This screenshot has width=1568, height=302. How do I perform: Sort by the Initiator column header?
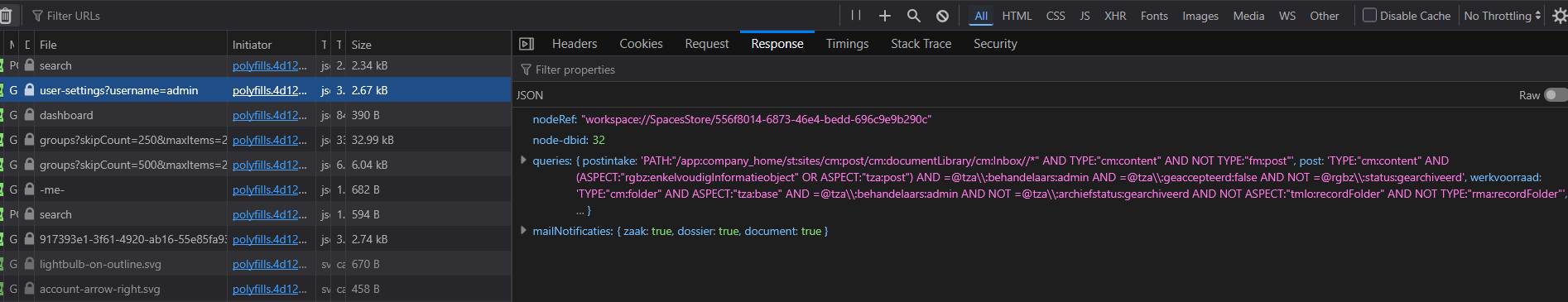[x=272, y=45]
